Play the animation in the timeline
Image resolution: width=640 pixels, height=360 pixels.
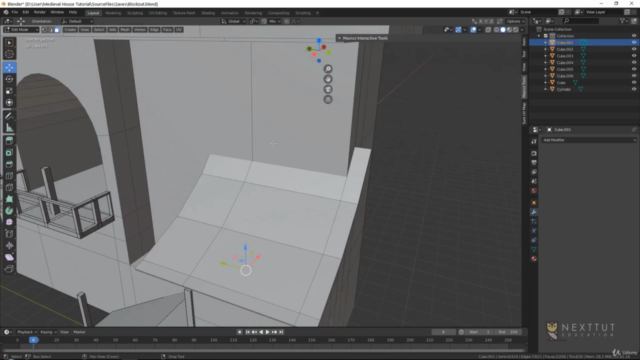pos(267,332)
